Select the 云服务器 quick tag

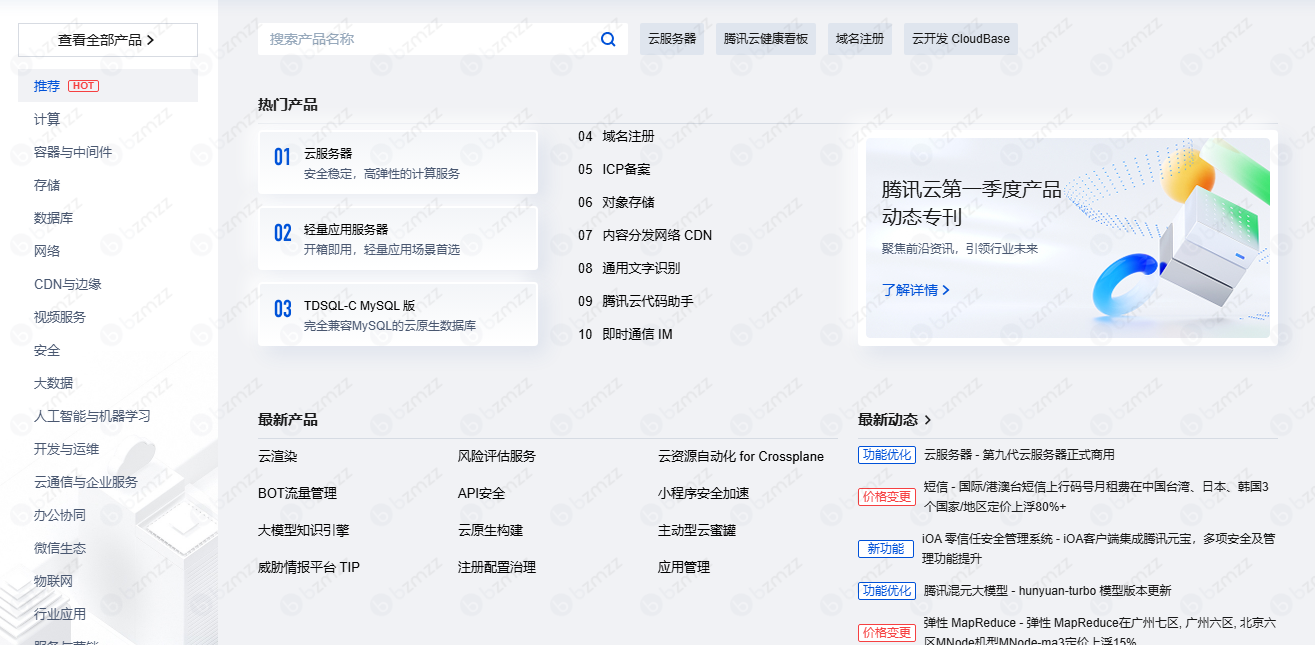tap(672, 39)
